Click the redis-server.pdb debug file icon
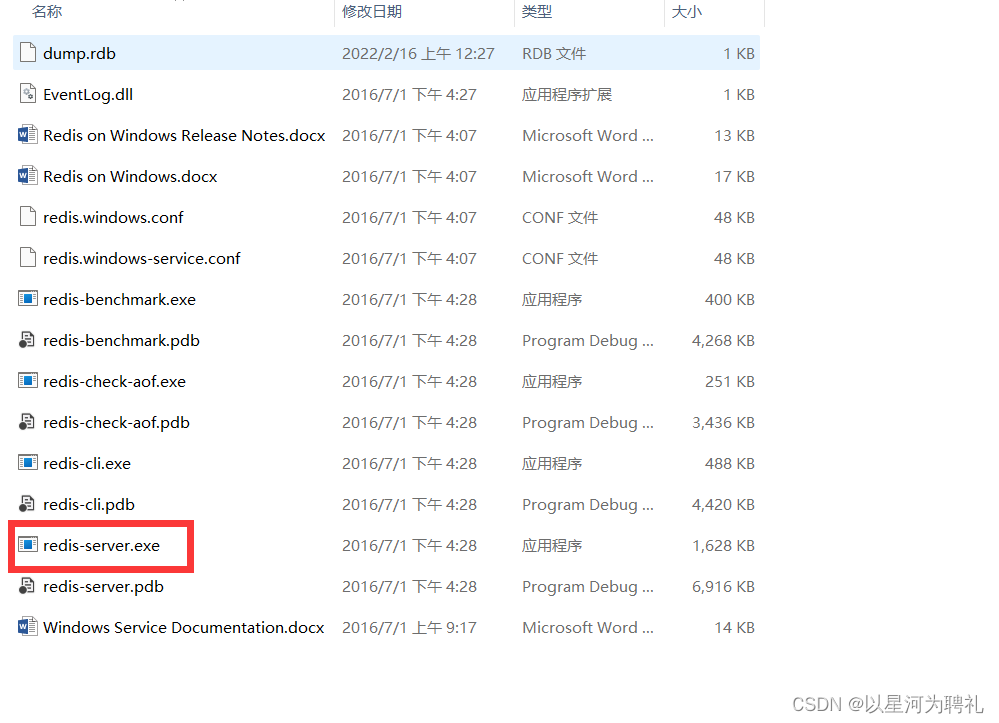This screenshot has height=723, width=999. point(27,587)
